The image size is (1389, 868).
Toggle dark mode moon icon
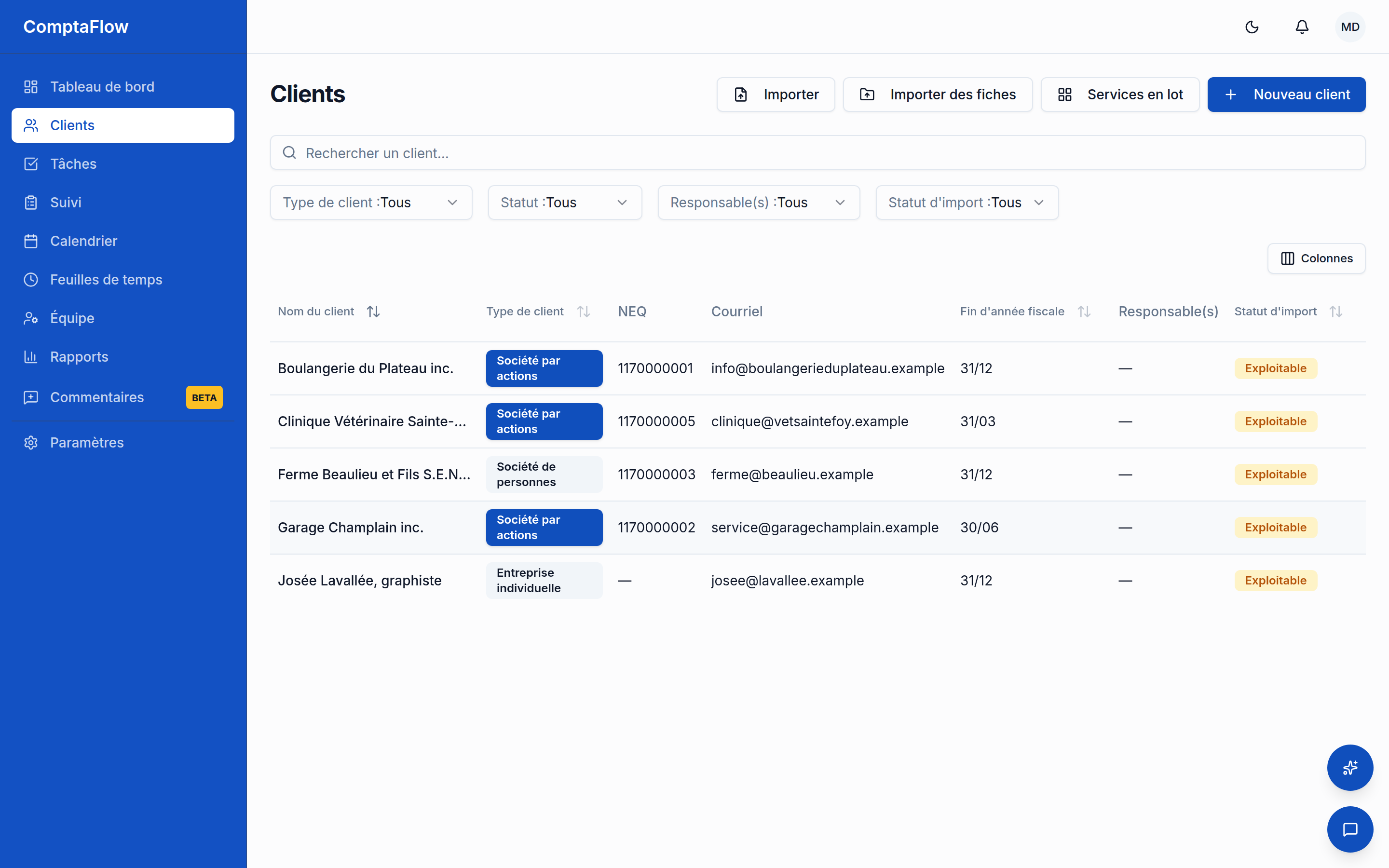pyautogui.click(x=1252, y=27)
